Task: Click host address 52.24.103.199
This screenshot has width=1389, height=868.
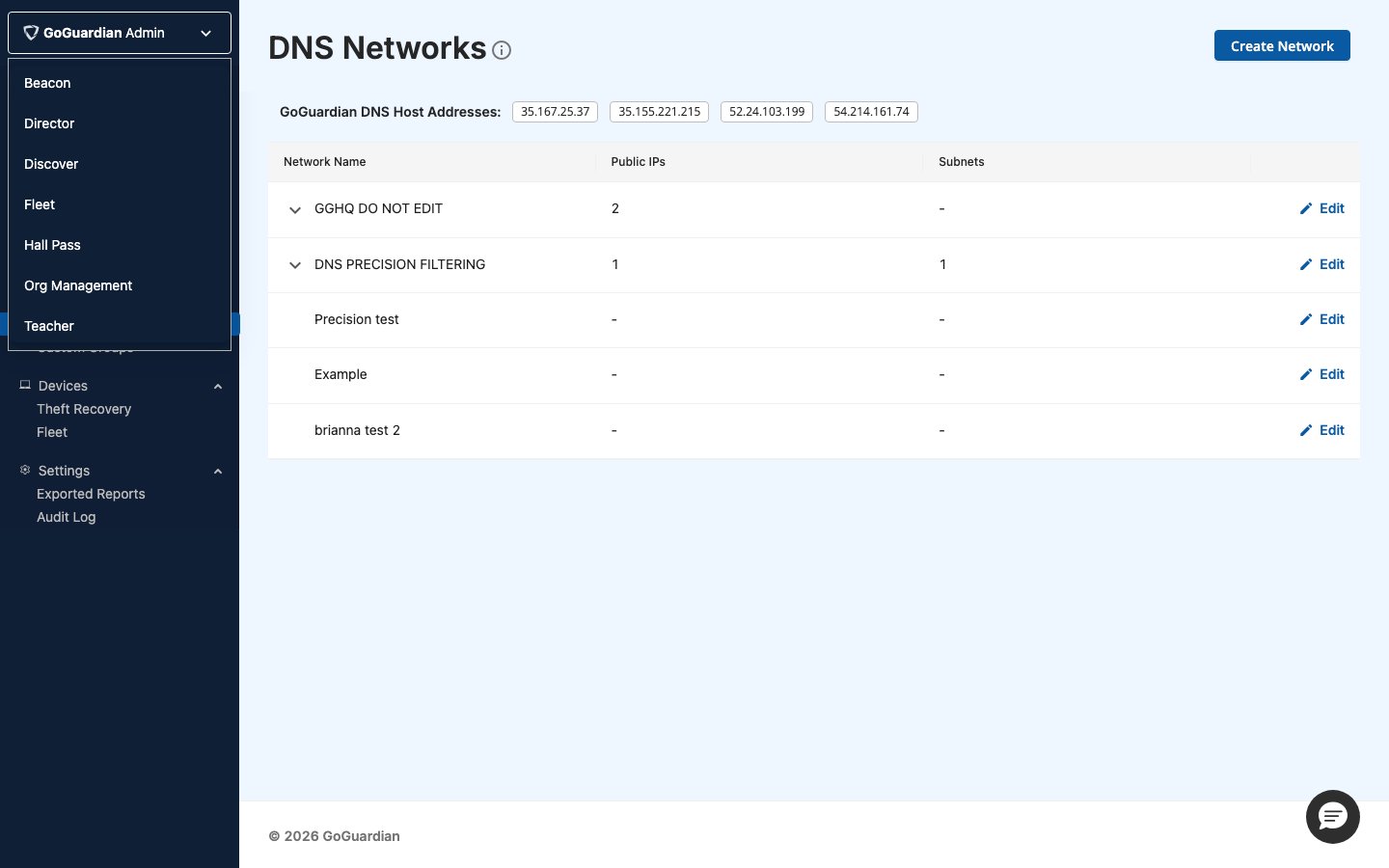Action: (x=767, y=112)
